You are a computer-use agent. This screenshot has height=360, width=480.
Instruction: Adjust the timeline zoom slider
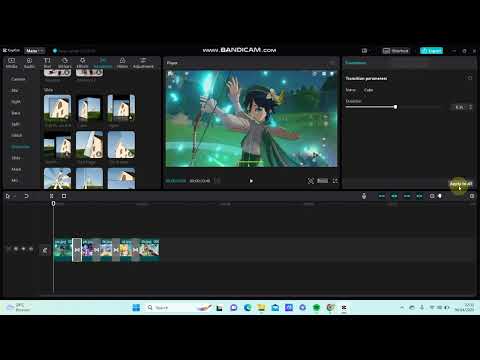click(x=440, y=196)
